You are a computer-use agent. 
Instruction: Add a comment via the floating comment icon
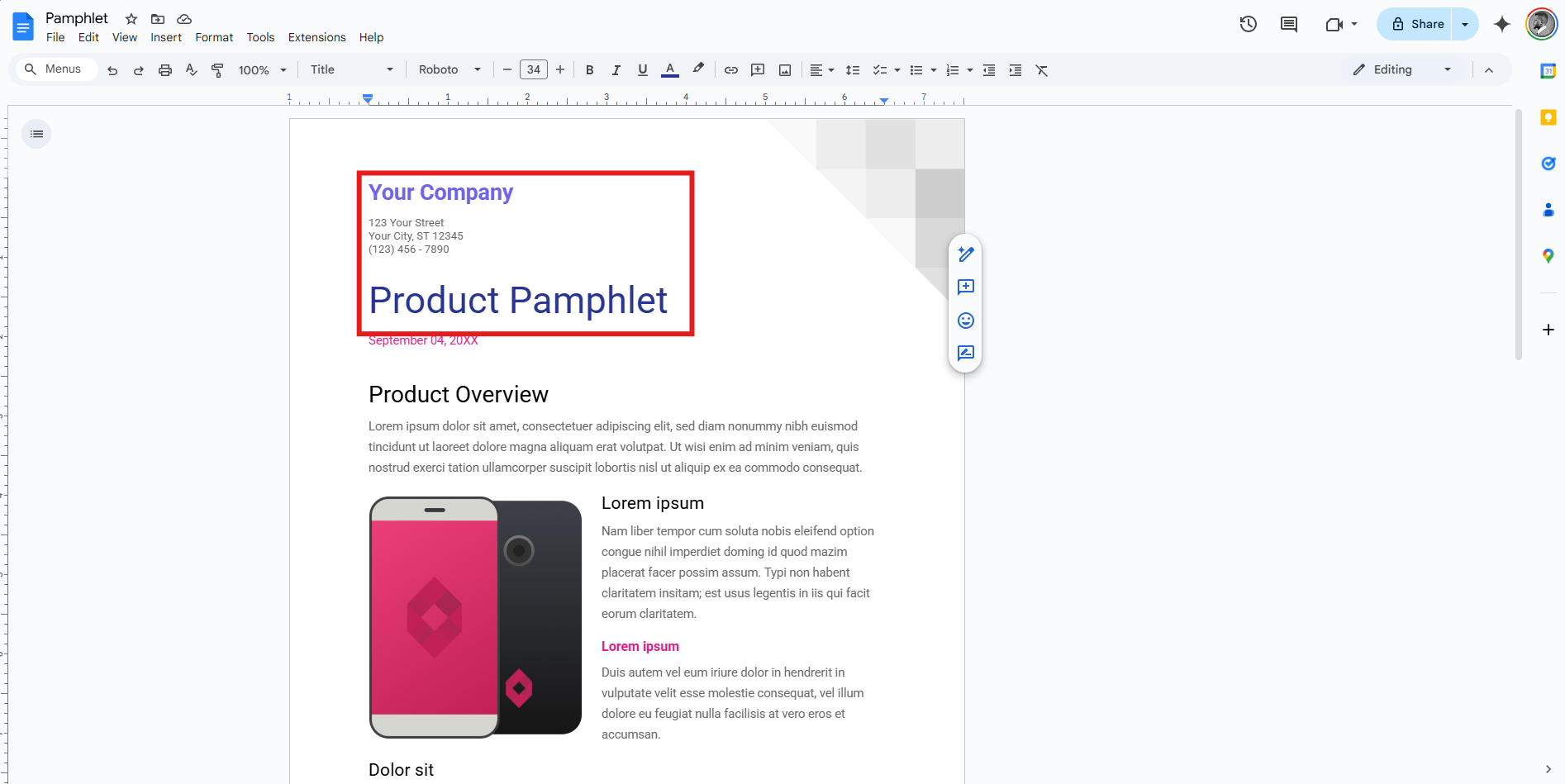tap(965, 287)
